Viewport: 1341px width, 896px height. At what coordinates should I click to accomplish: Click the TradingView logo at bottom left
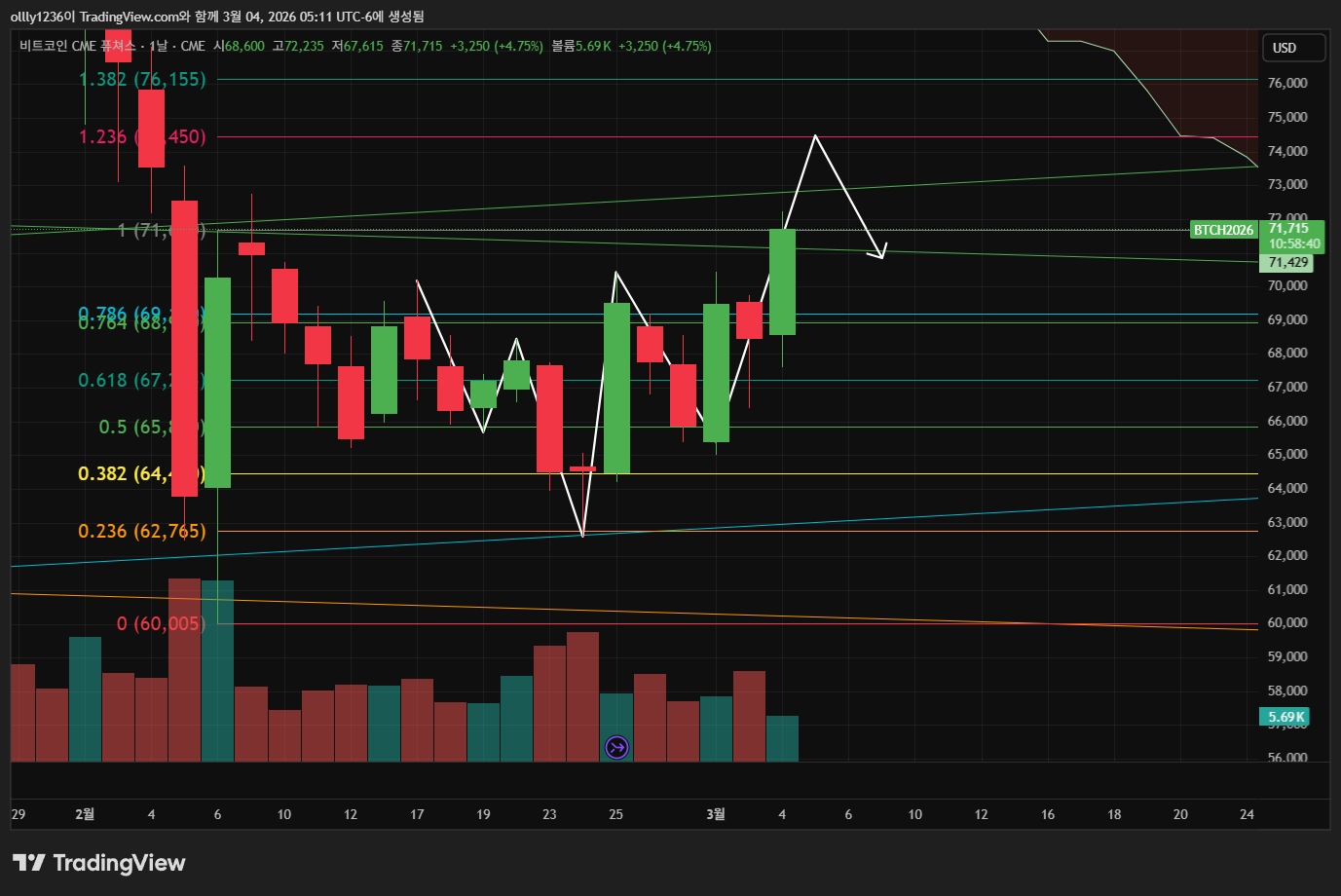[x=98, y=863]
